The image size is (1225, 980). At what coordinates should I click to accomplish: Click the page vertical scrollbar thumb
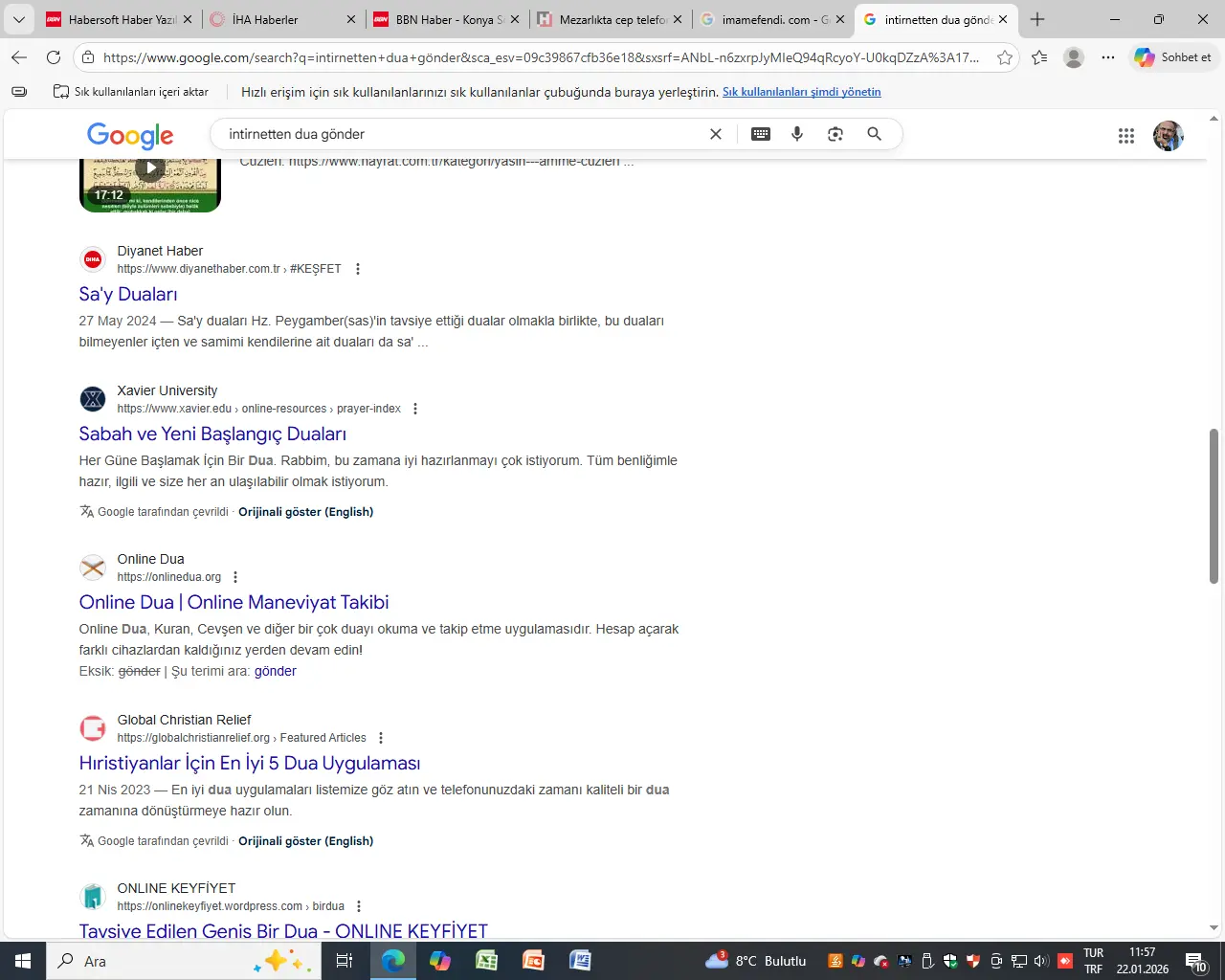[x=1214, y=504]
